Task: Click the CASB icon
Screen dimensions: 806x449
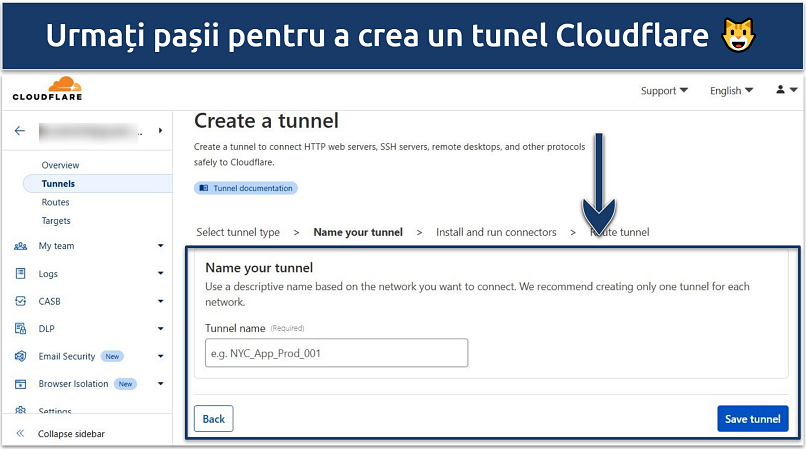Action: tap(21, 301)
